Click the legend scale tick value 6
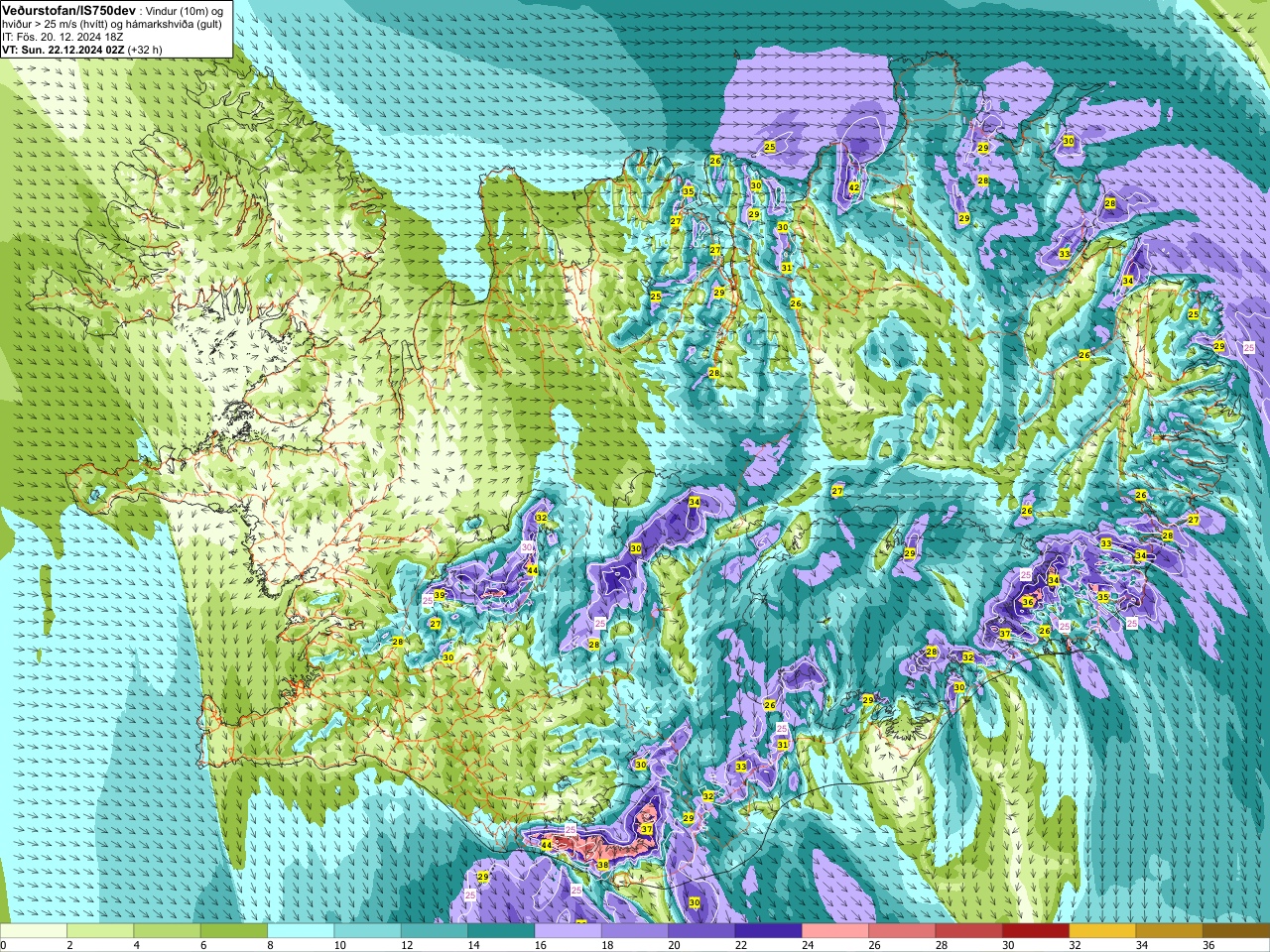 tap(203, 945)
